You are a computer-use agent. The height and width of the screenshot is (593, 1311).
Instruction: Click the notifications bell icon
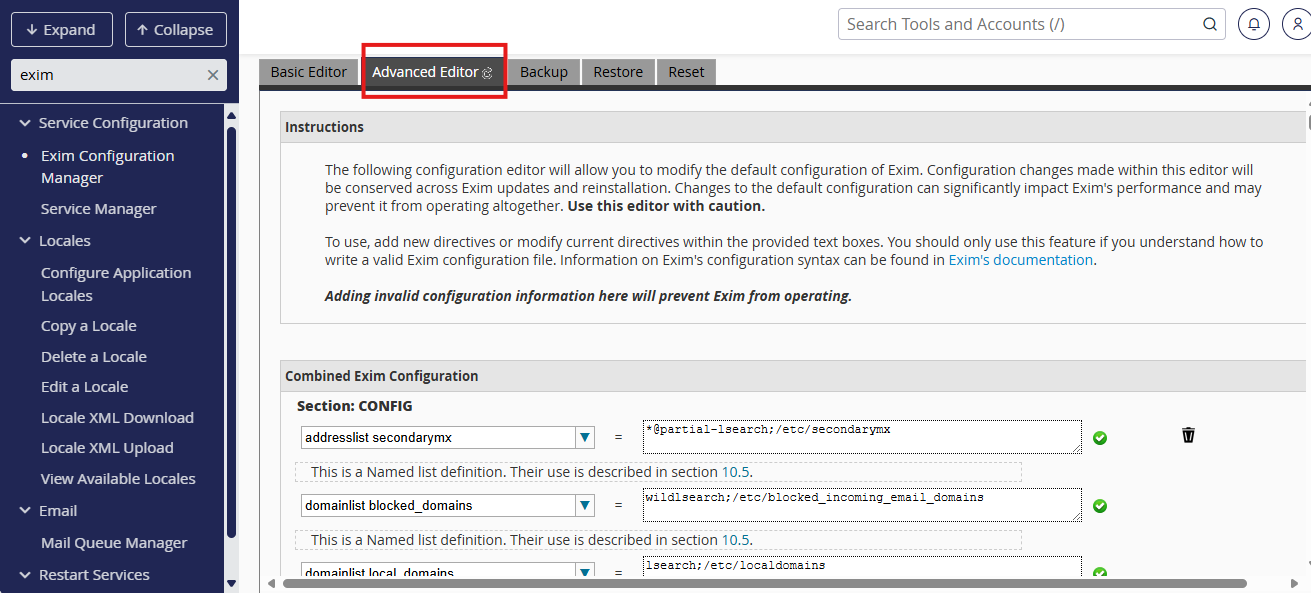point(1253,25)
